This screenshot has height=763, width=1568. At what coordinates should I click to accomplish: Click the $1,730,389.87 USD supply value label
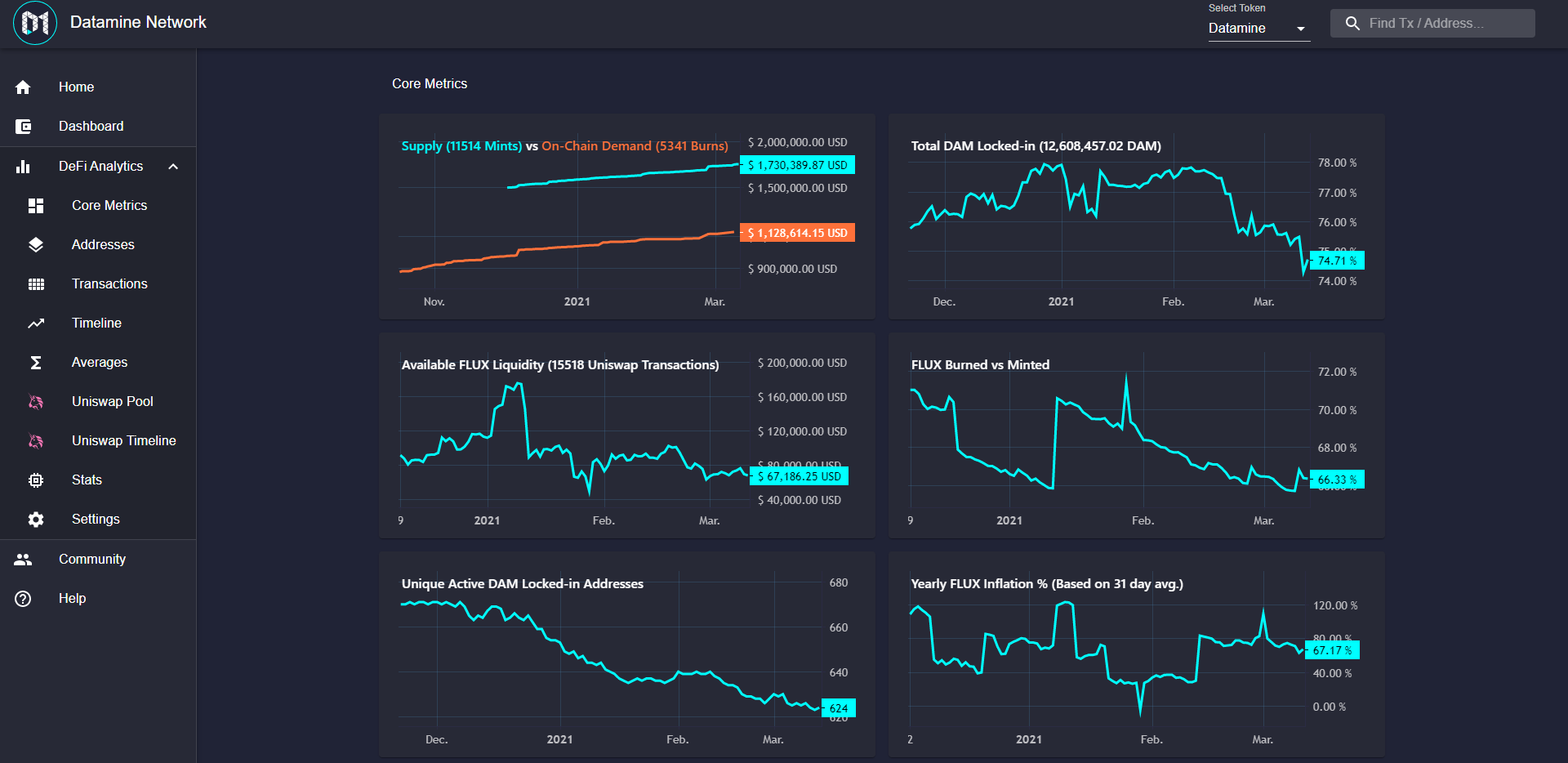pyautogui.click(x=797, y=165)
